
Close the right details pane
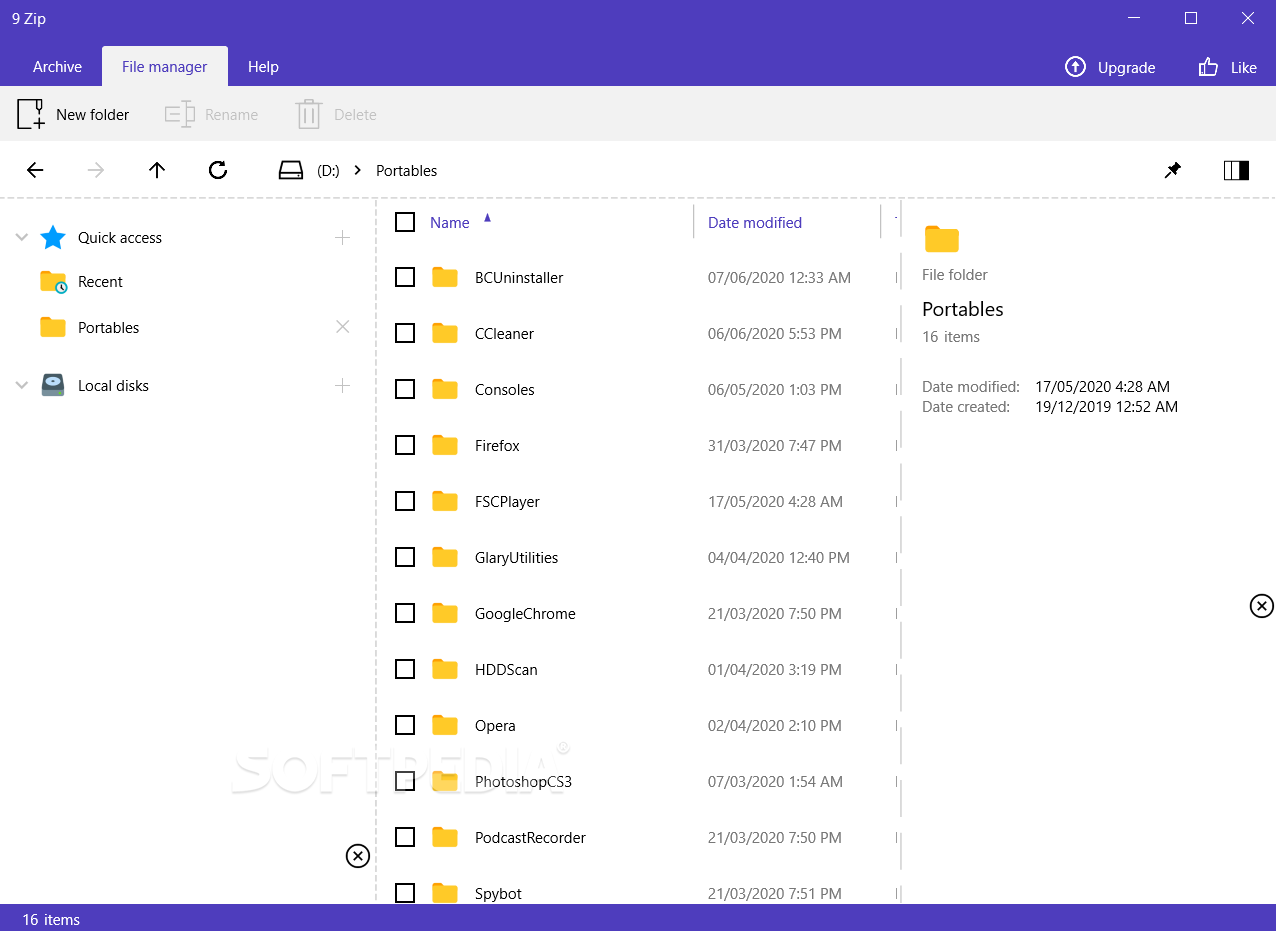[x=1262, y=605]
